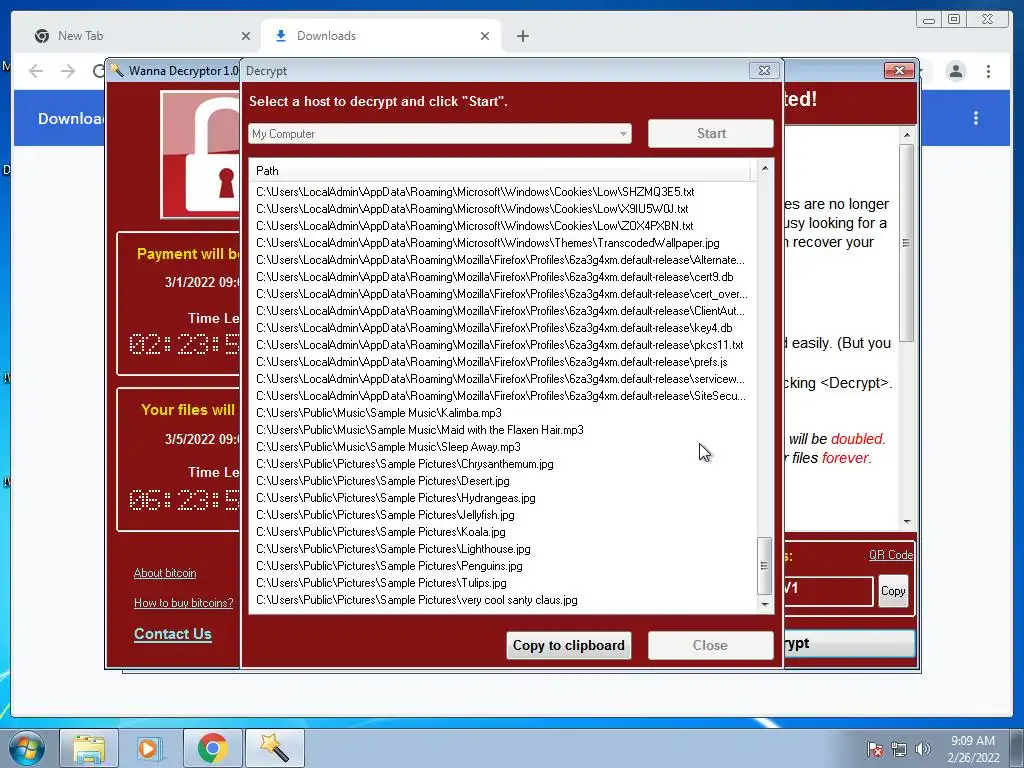Screen dimensions: 1024x768
Task: Copy the bitcoin address with Copy button
Action: (893, 591)
